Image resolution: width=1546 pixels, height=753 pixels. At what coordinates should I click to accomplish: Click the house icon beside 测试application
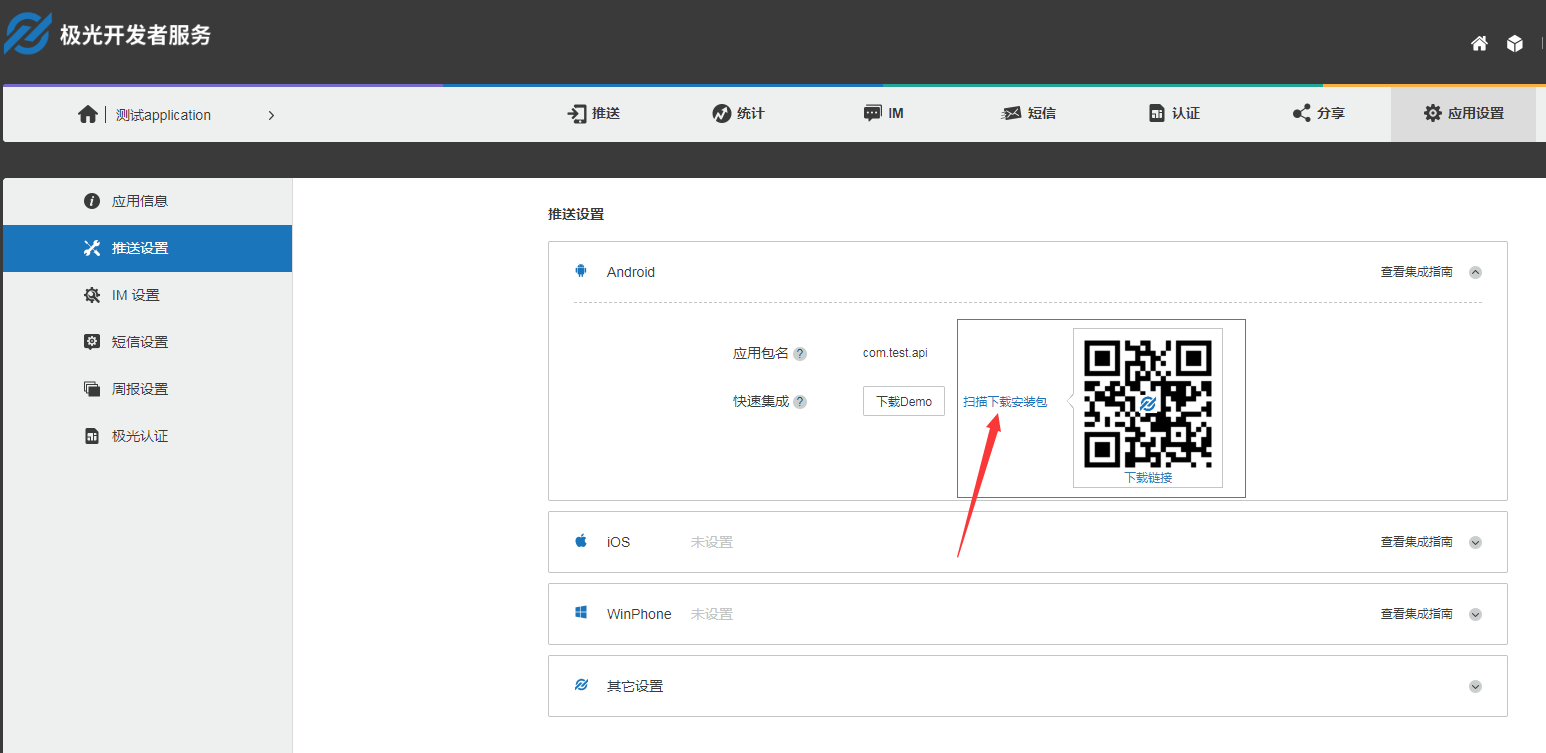coord(88,114)
